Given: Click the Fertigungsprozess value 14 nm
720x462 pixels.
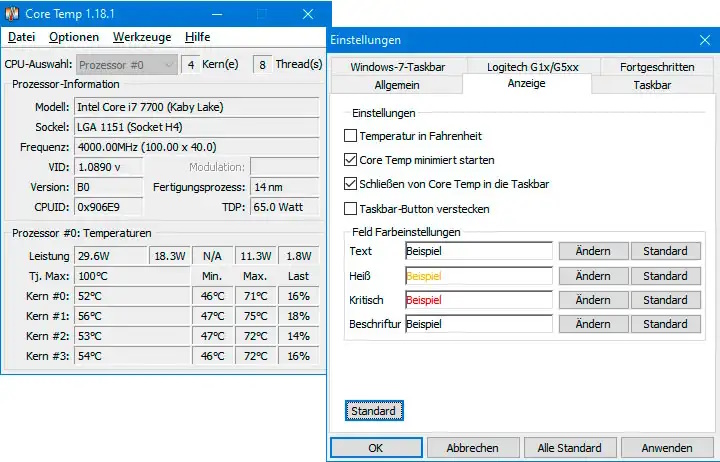Looking at the screenshot, I should [284, 187].
